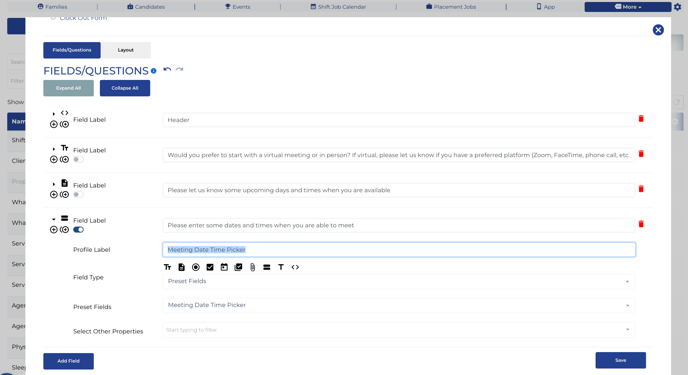Viewport: 688px width, 375px height.
Task: Open the More dropdown in top navigation
Action: pyautogui.click(x=627, y=7)
